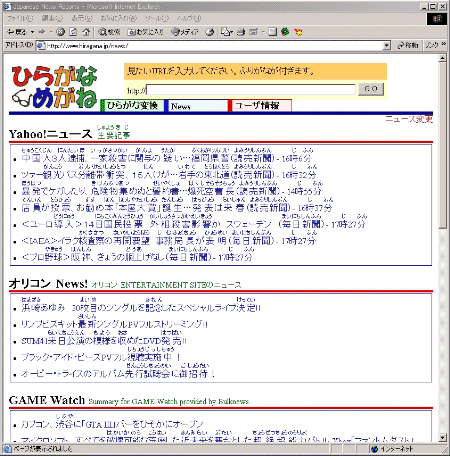Screen dimensions: 450x456
Task: Open the 表示 (View) menu
Action: pyautogui.click(x=82, y=18)
